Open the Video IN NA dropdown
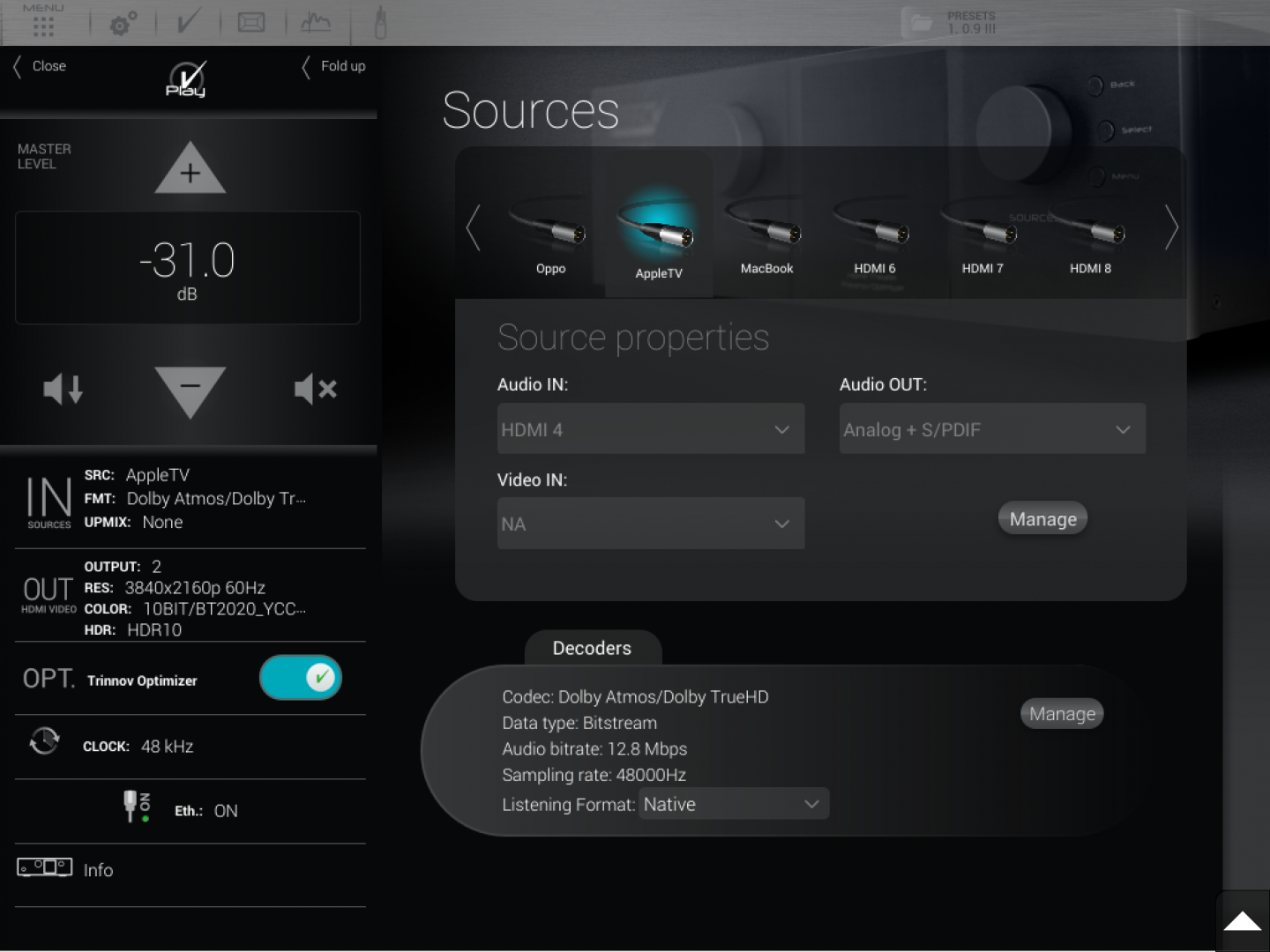This screenshot has height=952, width=1270. [x=651, y=524]
